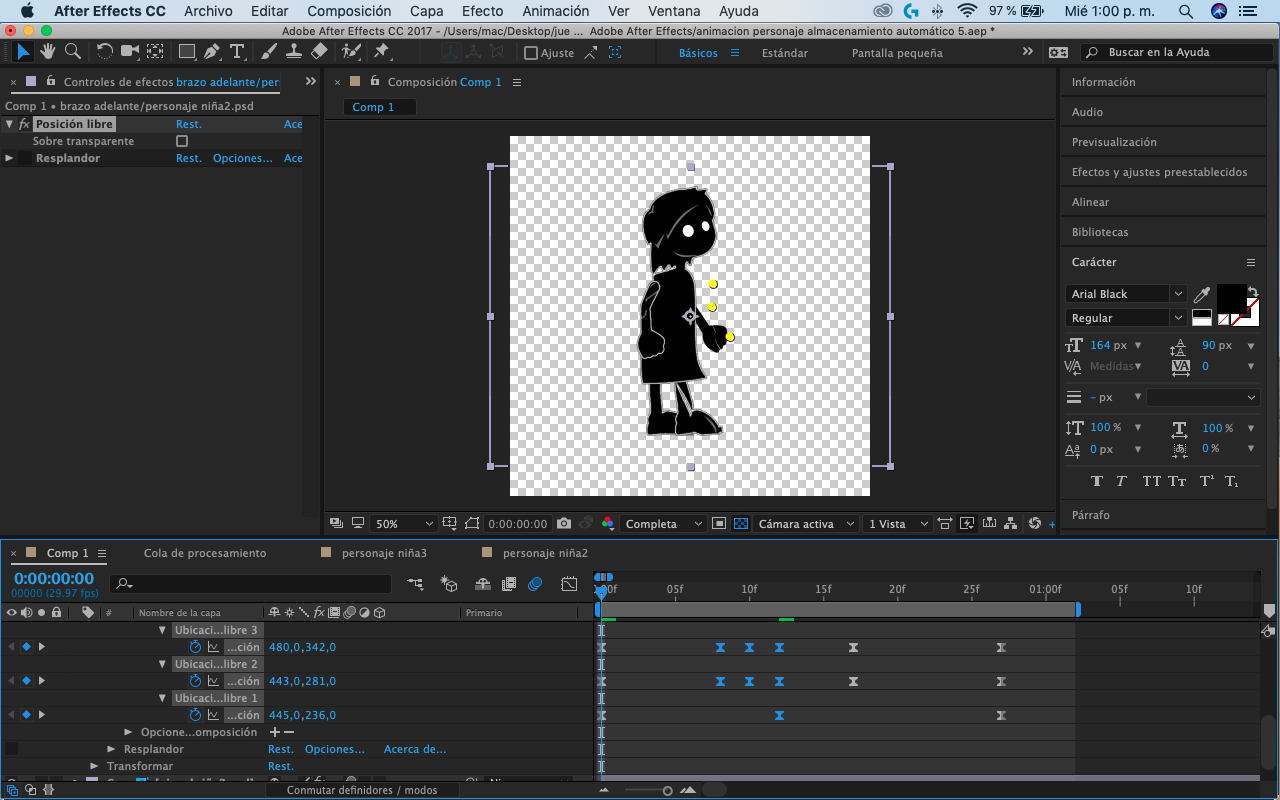This screenshot has height=800, width=1280.
Task: Click the snapshot camera icon in viewer
Action: 564,524
